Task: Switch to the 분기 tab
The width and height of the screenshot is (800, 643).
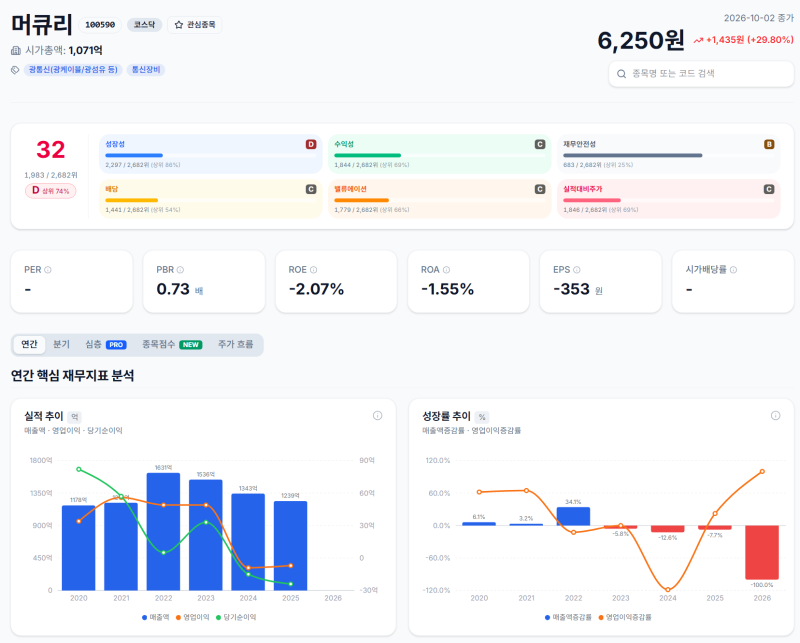Action: click(61, 344)
